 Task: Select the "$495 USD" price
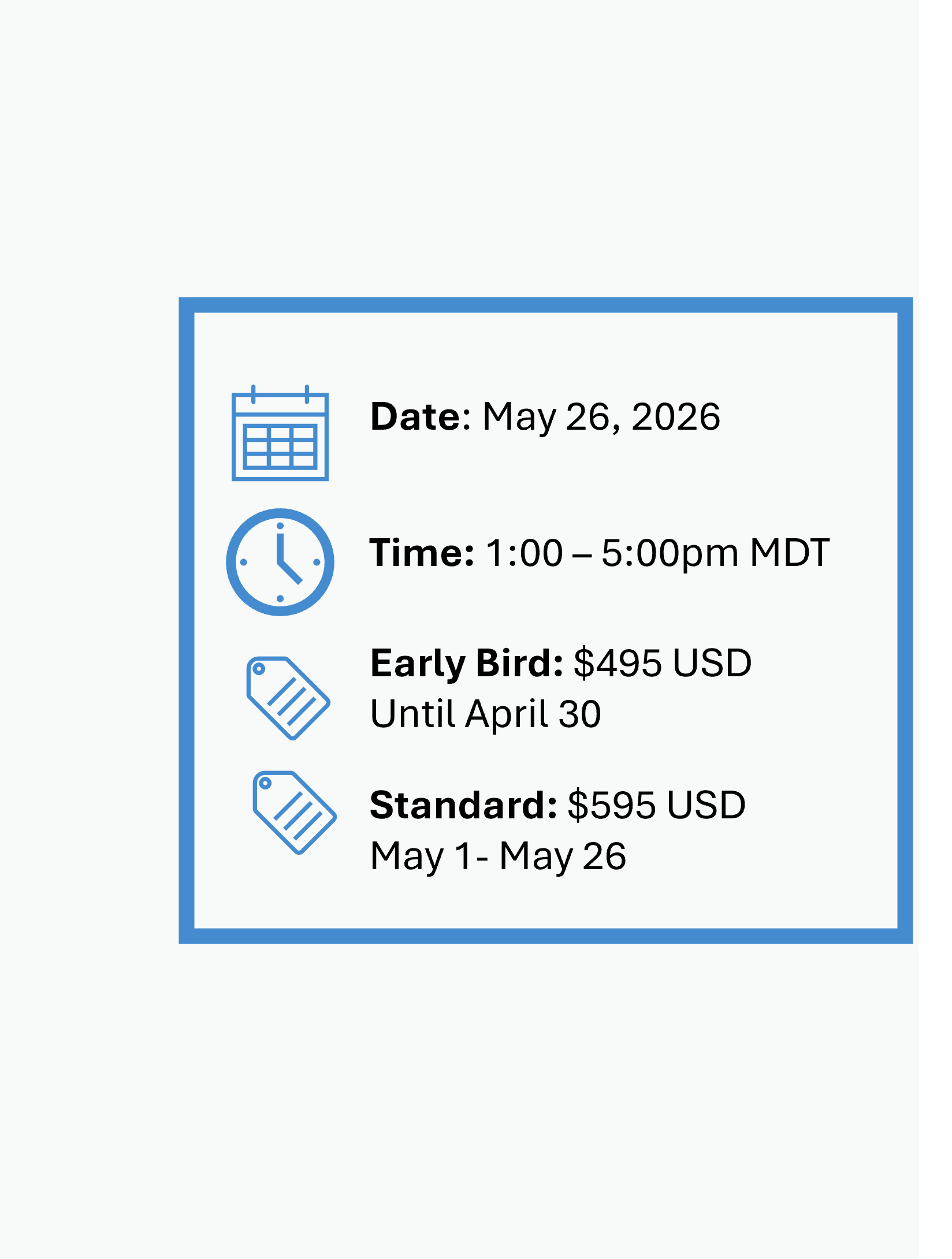pos(662,663)
